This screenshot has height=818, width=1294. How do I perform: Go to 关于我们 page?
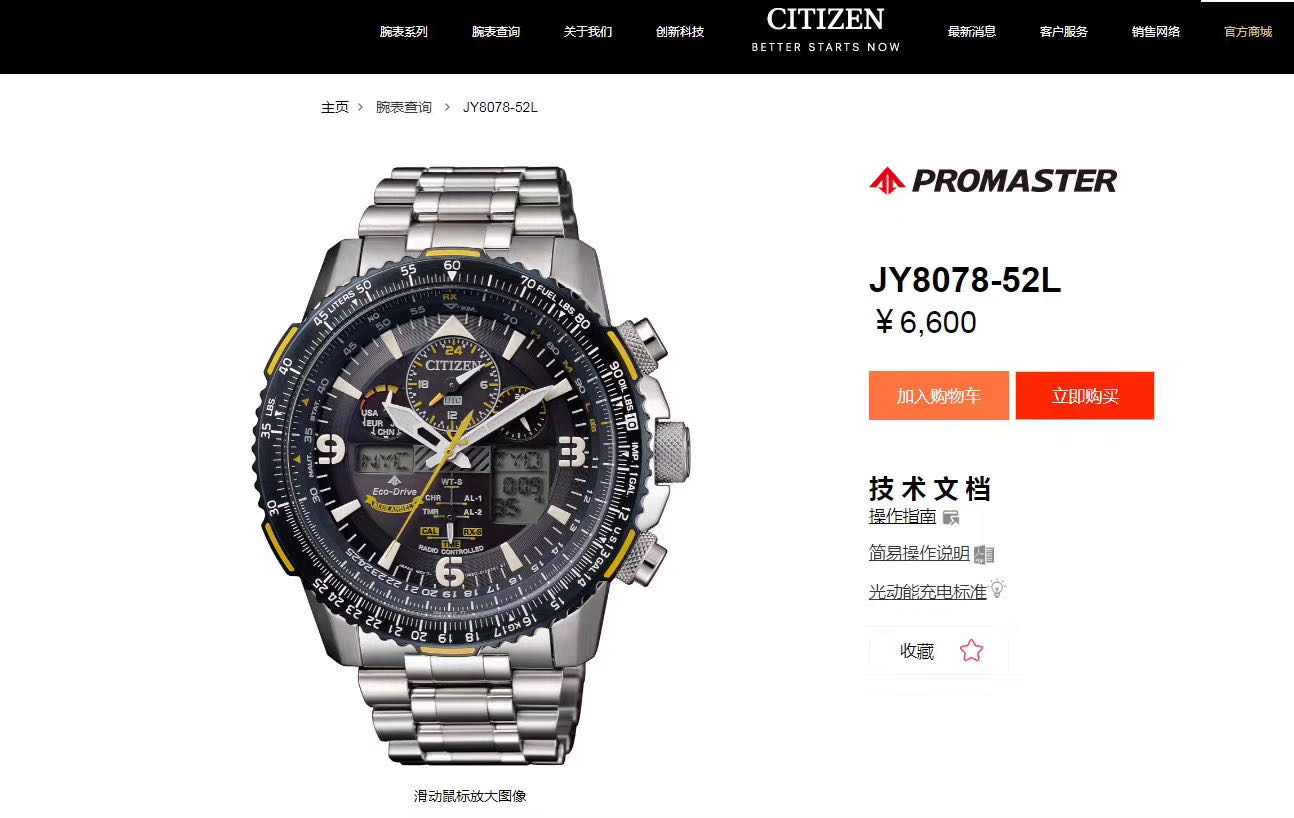pos(588,32)
